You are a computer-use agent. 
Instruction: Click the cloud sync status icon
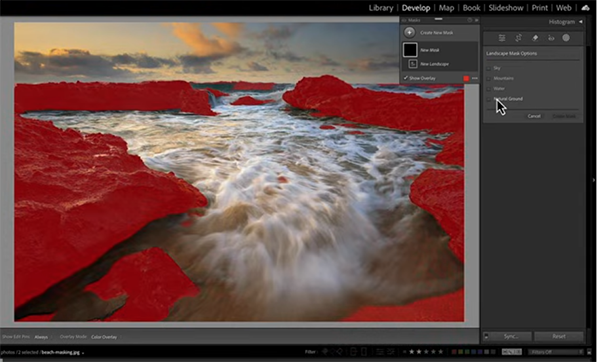click(x=585, y=8)
